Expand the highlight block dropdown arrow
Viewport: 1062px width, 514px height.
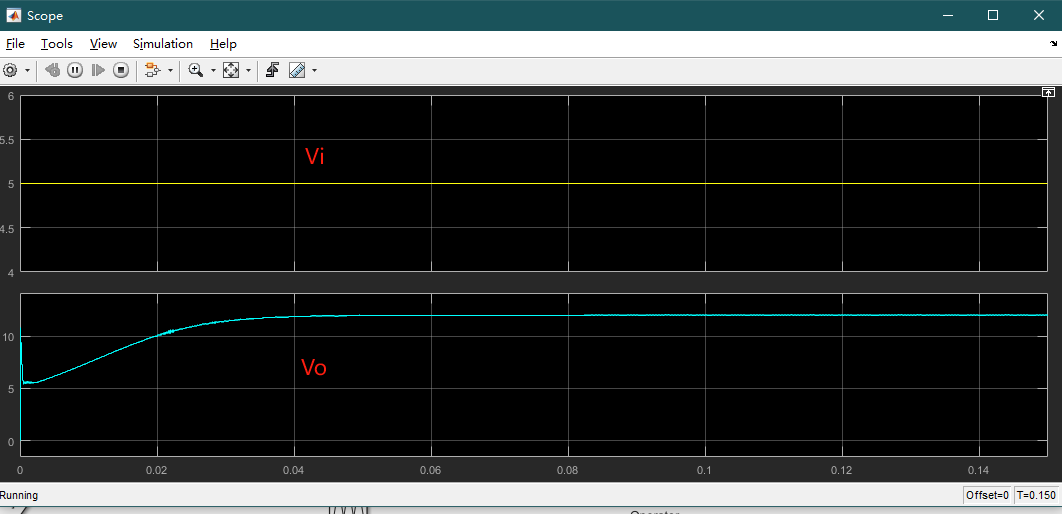pyautogui.click(x=170, y=70)
